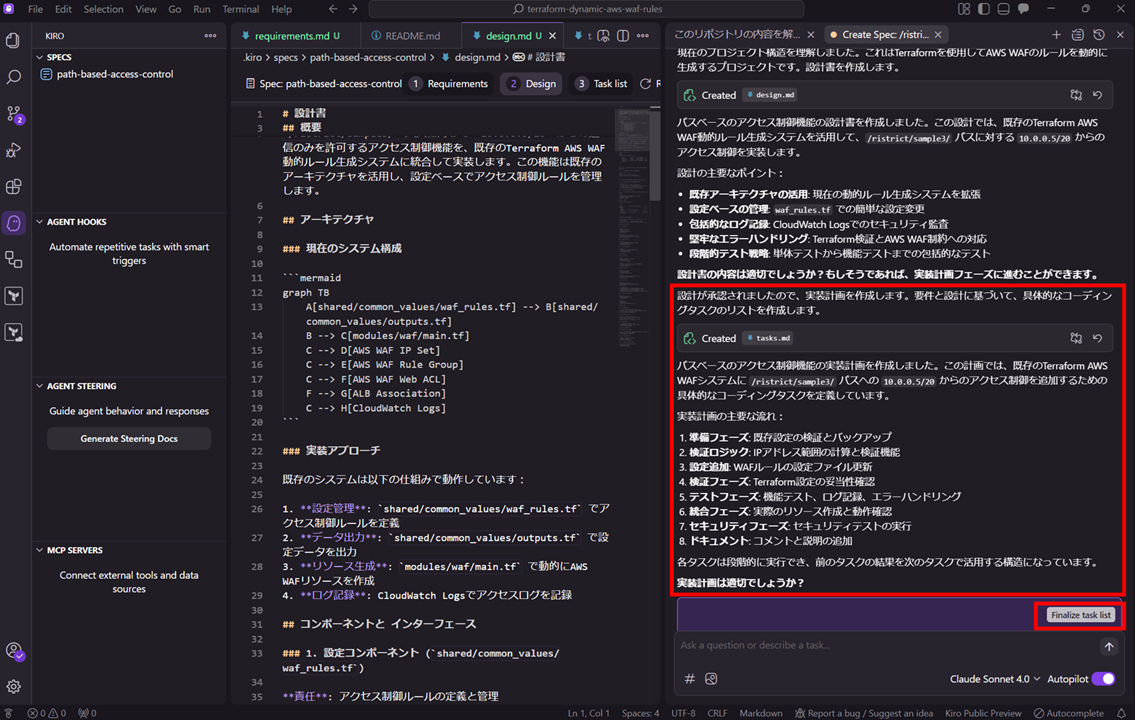Open the Claude Sonnet 4.0 model dropdown

click(995, 679)
